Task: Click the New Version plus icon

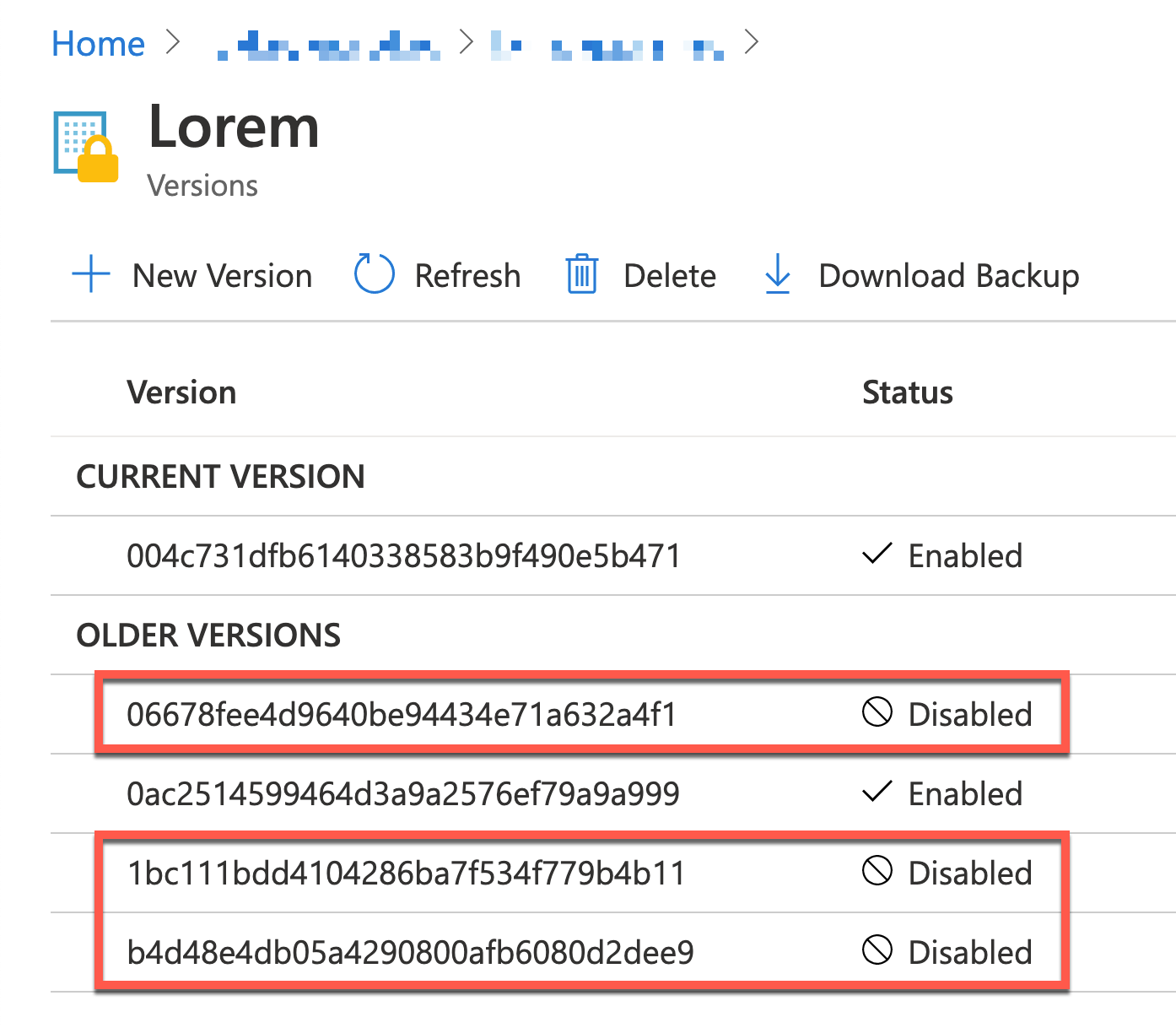Action: 90,274
